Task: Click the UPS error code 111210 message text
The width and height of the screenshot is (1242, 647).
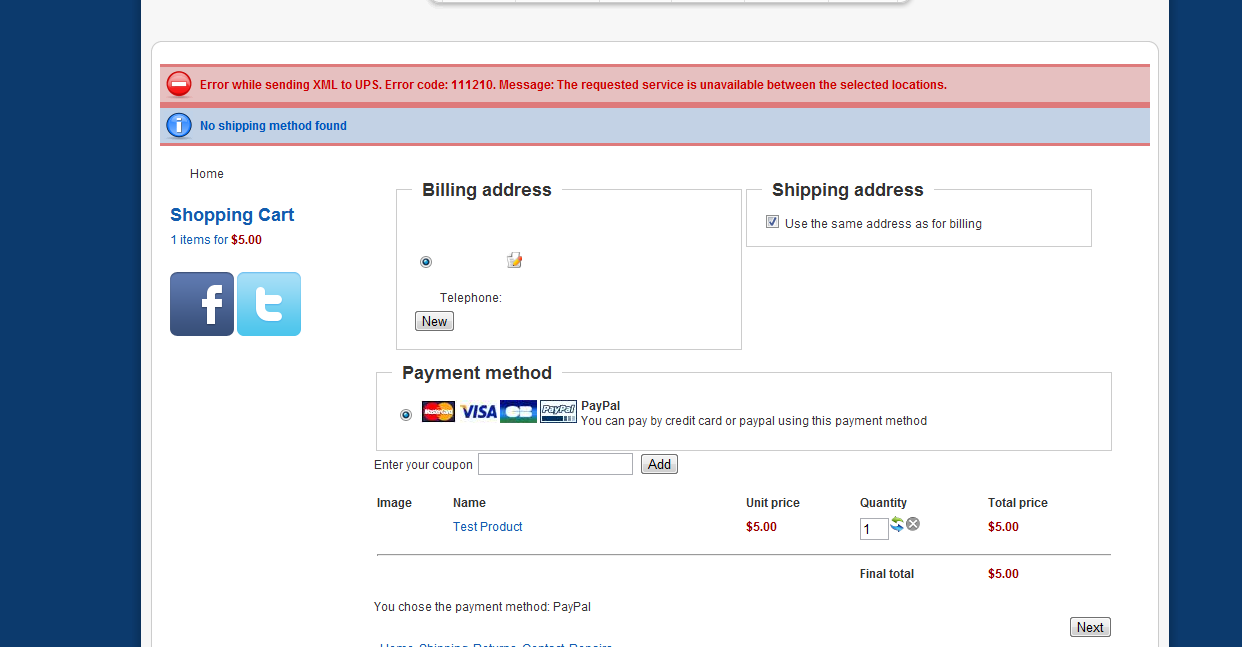Action: pyautogui.click(x=573, y=85)
